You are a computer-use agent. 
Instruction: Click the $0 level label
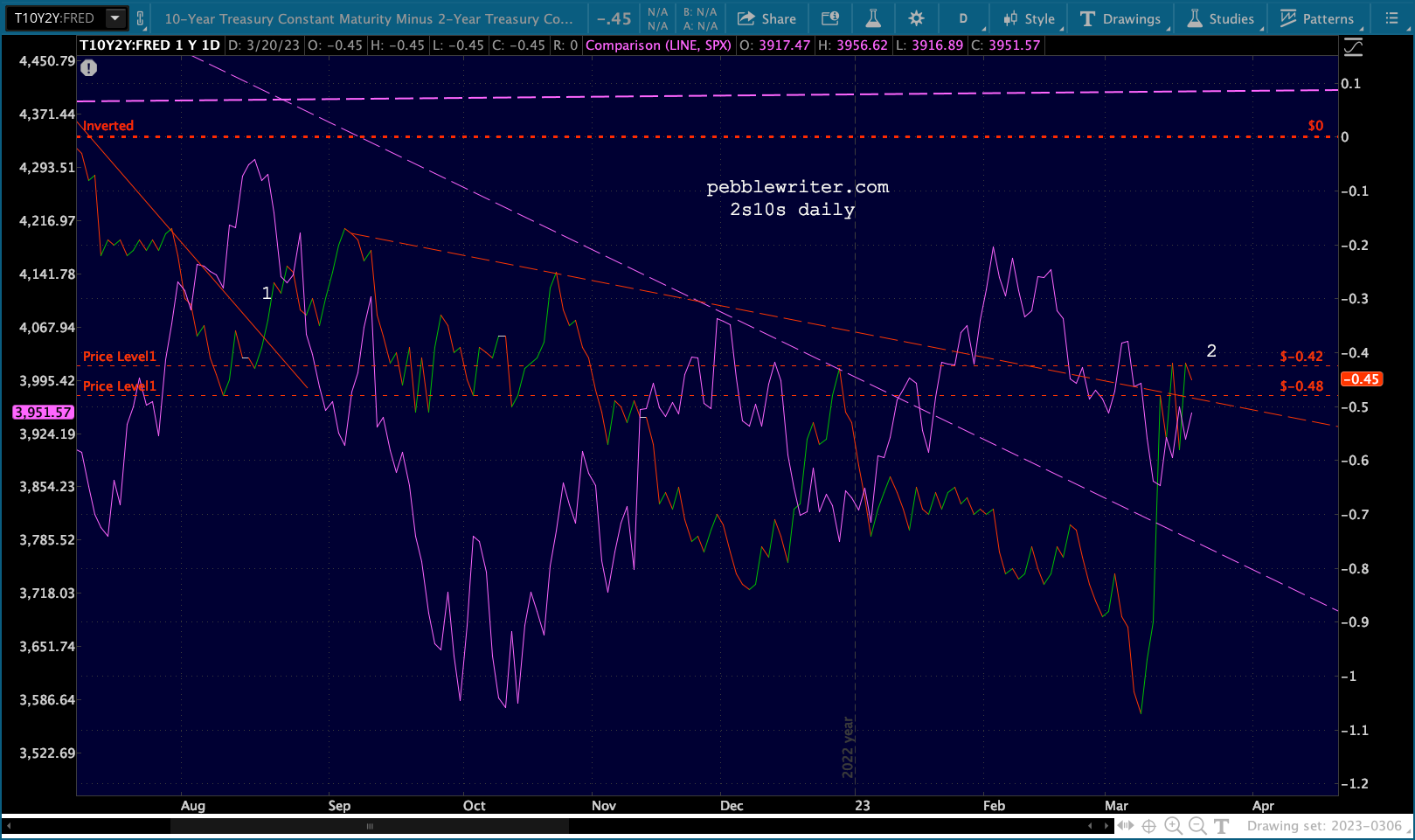click(1315, 126)
